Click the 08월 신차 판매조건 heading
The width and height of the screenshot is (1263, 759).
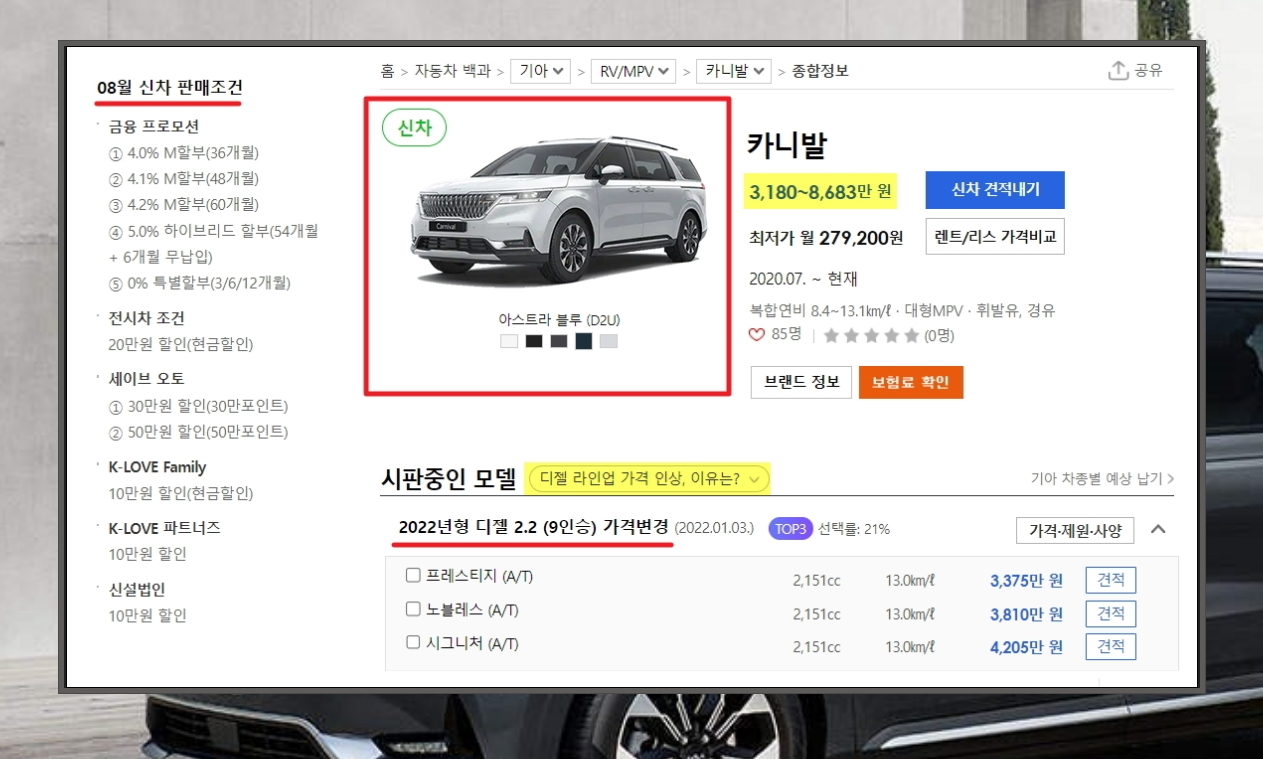pos(169,87)
